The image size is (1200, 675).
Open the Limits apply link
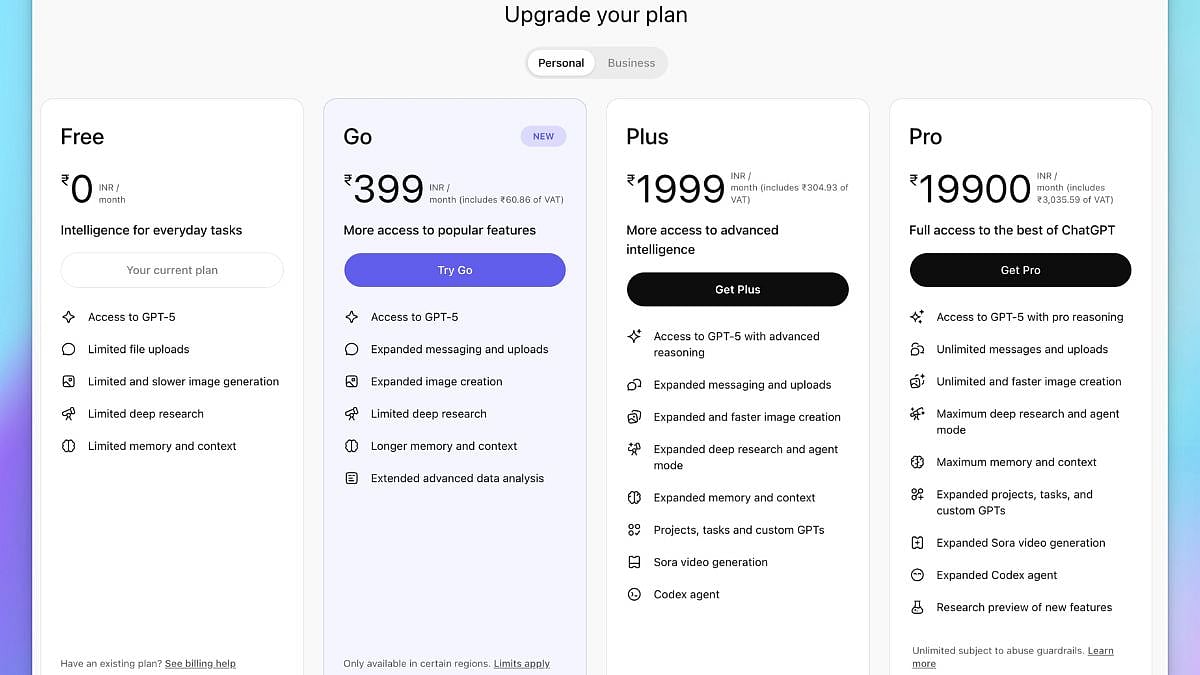[521, 663]
